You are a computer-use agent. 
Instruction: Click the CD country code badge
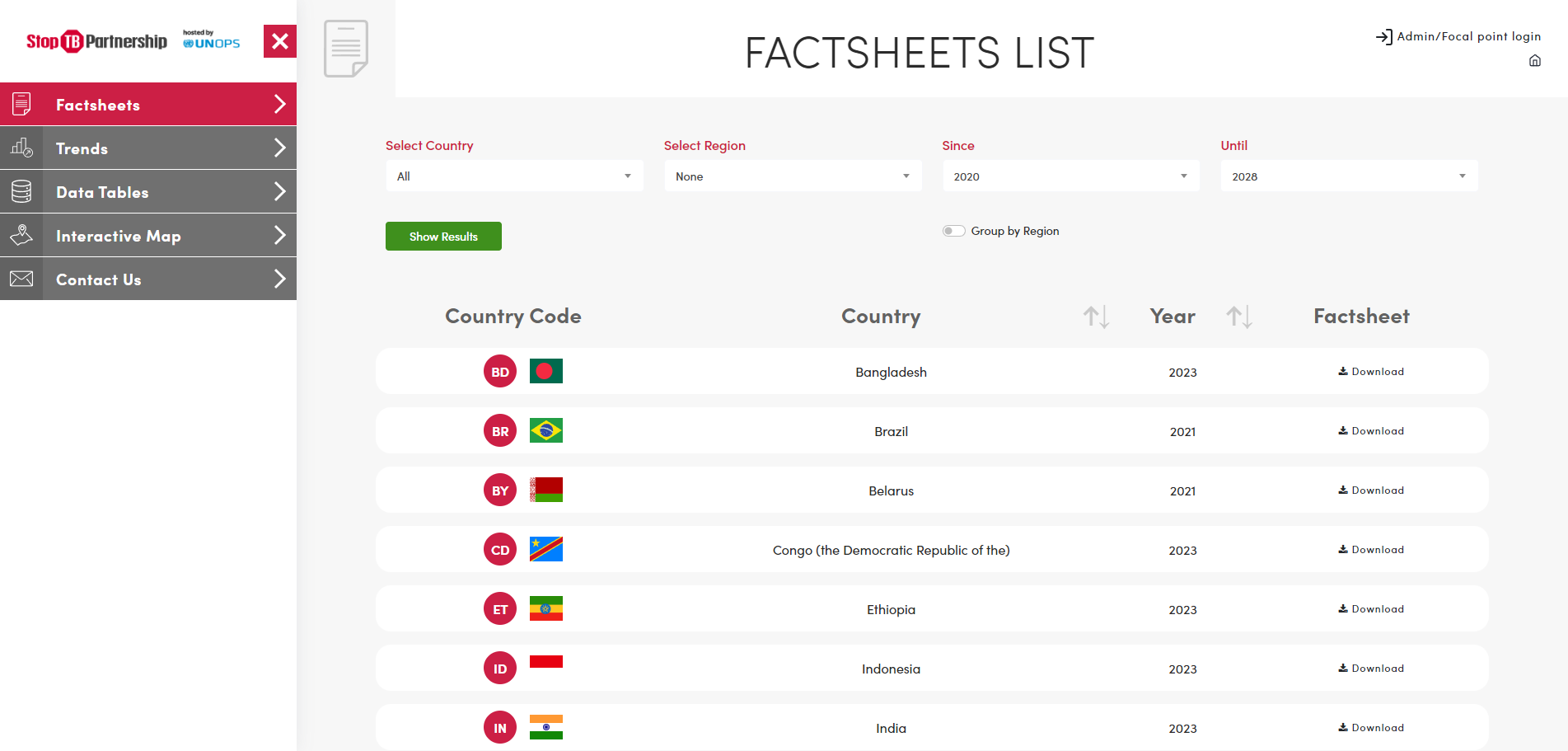pyautogui.click(x=499, y=550)
